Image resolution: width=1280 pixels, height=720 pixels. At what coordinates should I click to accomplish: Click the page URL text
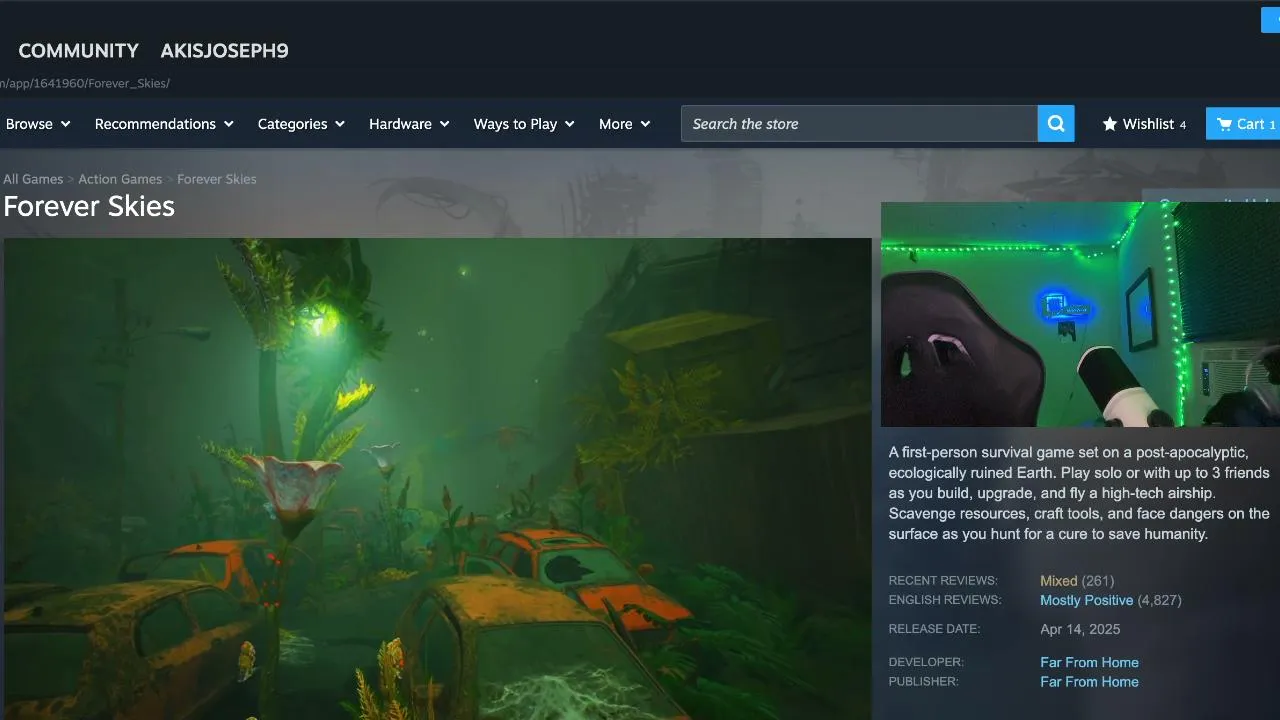(x=85, y=83)
